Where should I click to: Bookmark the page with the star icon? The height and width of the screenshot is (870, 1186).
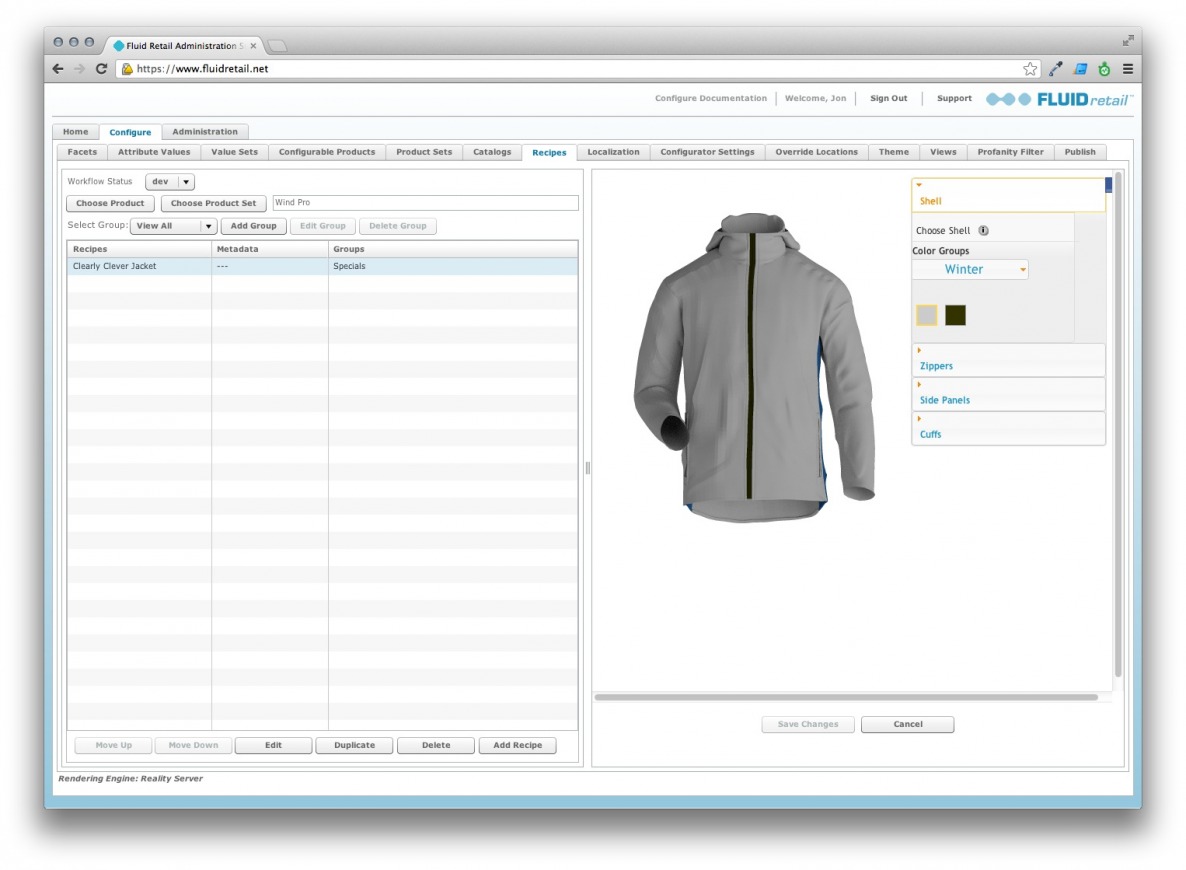click(x=1028, y=68)
